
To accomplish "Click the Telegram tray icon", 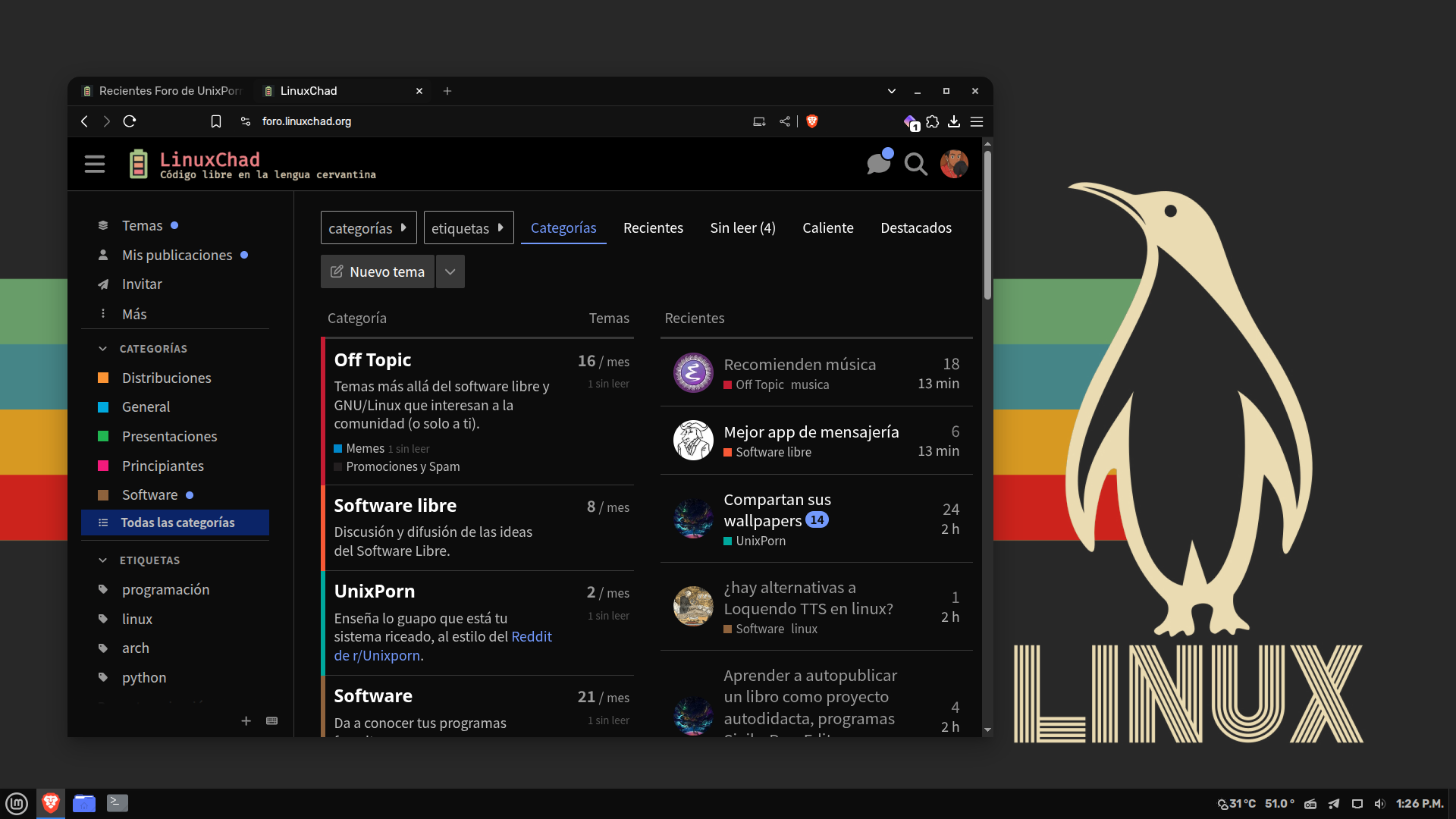I will coord(1334,804).
